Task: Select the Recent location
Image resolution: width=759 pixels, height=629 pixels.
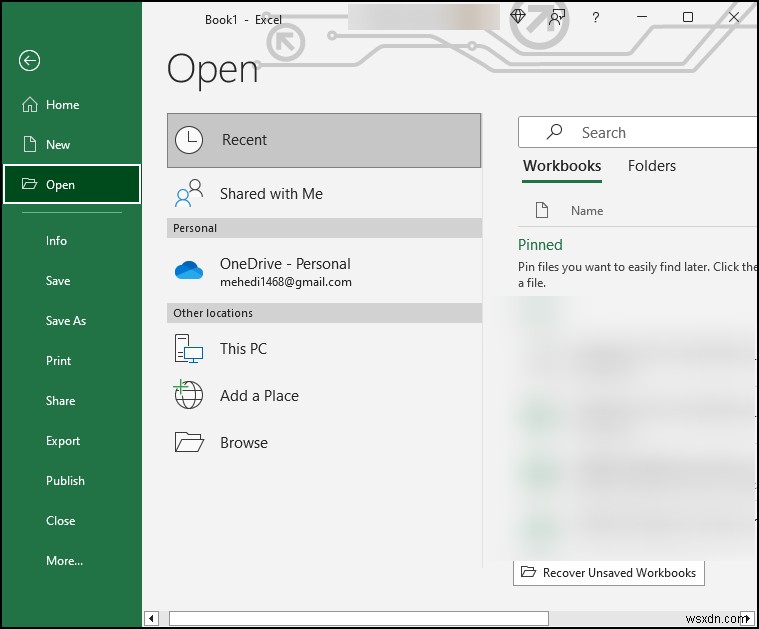Action: tap(324, 140)
